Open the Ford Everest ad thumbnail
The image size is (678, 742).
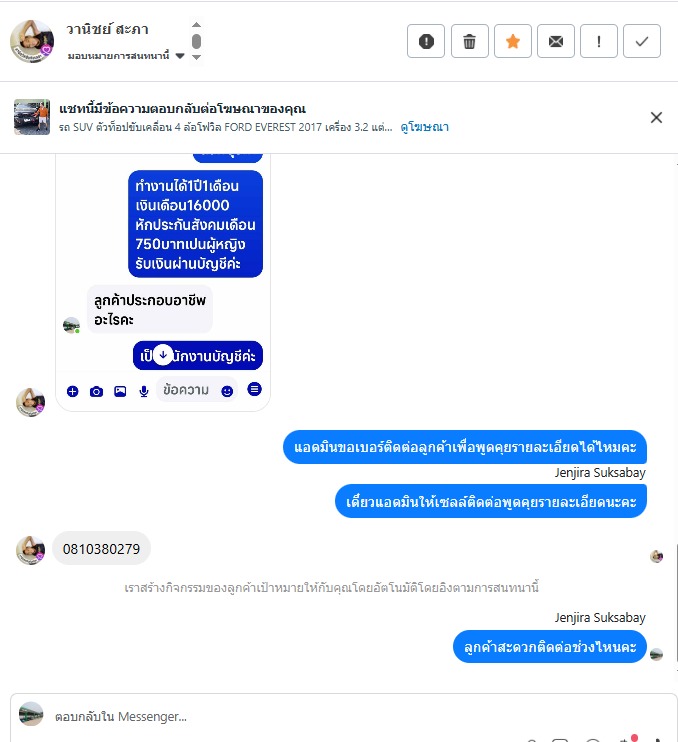[32, 117]
